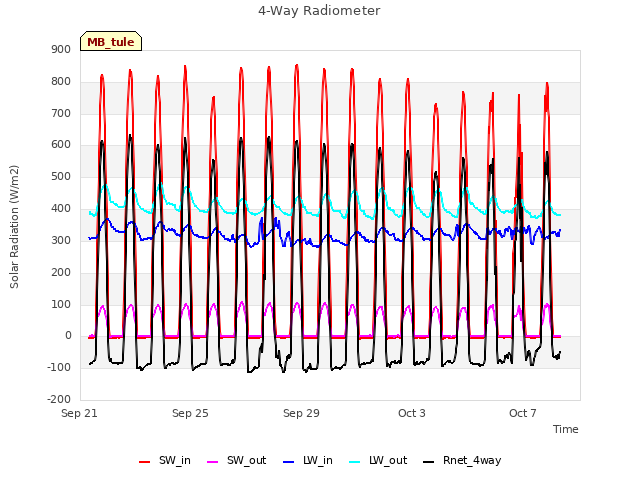Toggle the LW_out legend entry

point(378,460)
